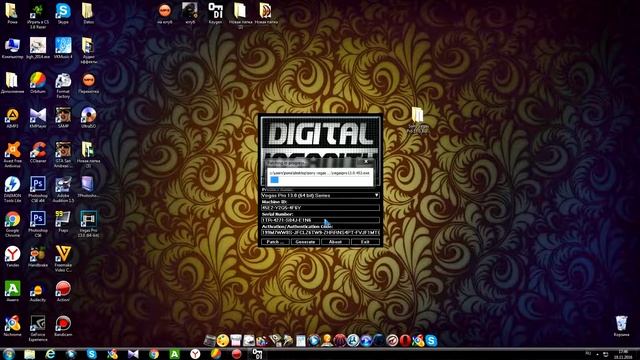Open Internet Explorer from the taskbar
Image resolution: width=640 pixels, height=360 pixels.
click(x=50, y=354)
